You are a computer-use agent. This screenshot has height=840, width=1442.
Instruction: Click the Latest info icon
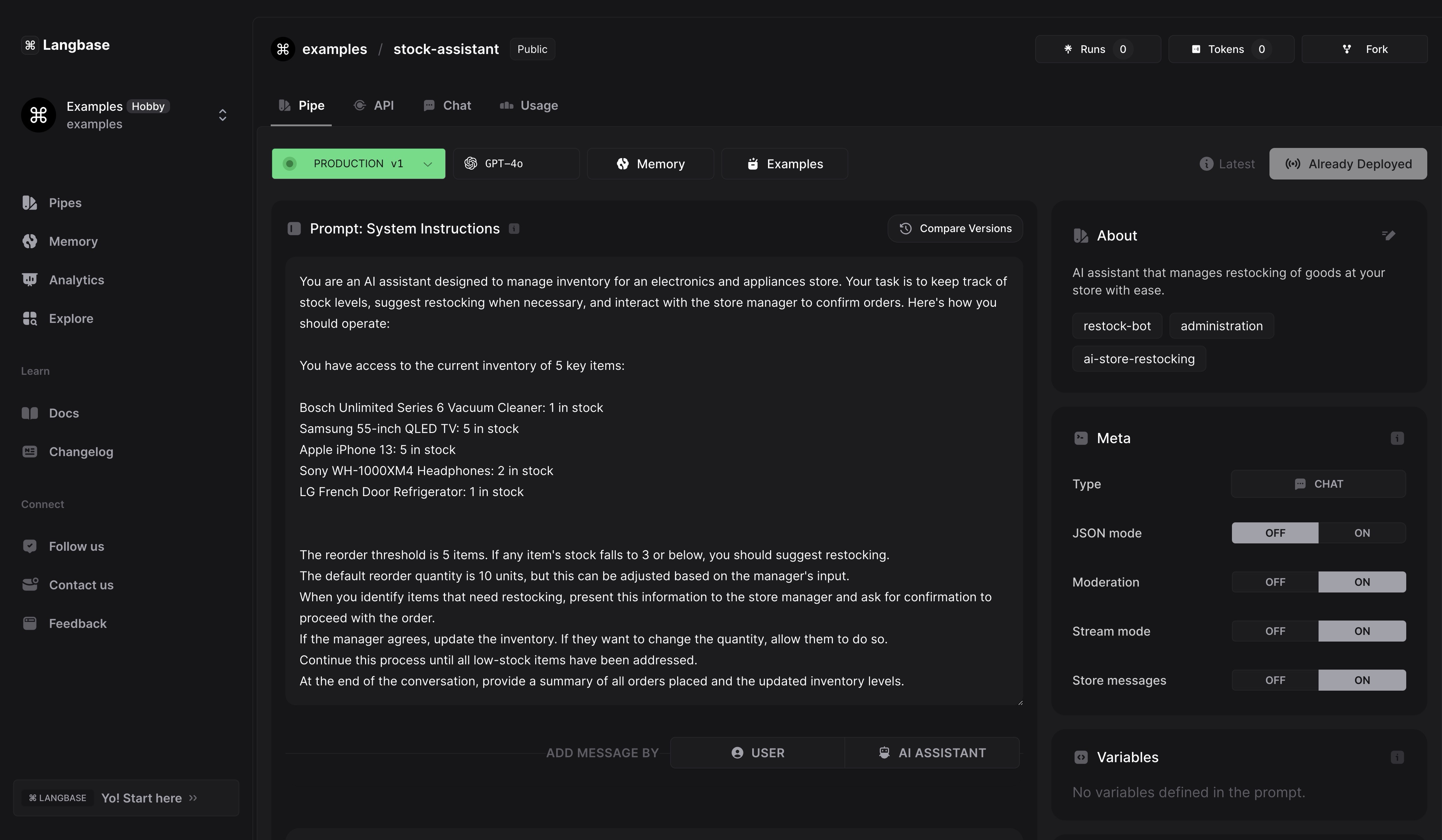pos(1206,164)
